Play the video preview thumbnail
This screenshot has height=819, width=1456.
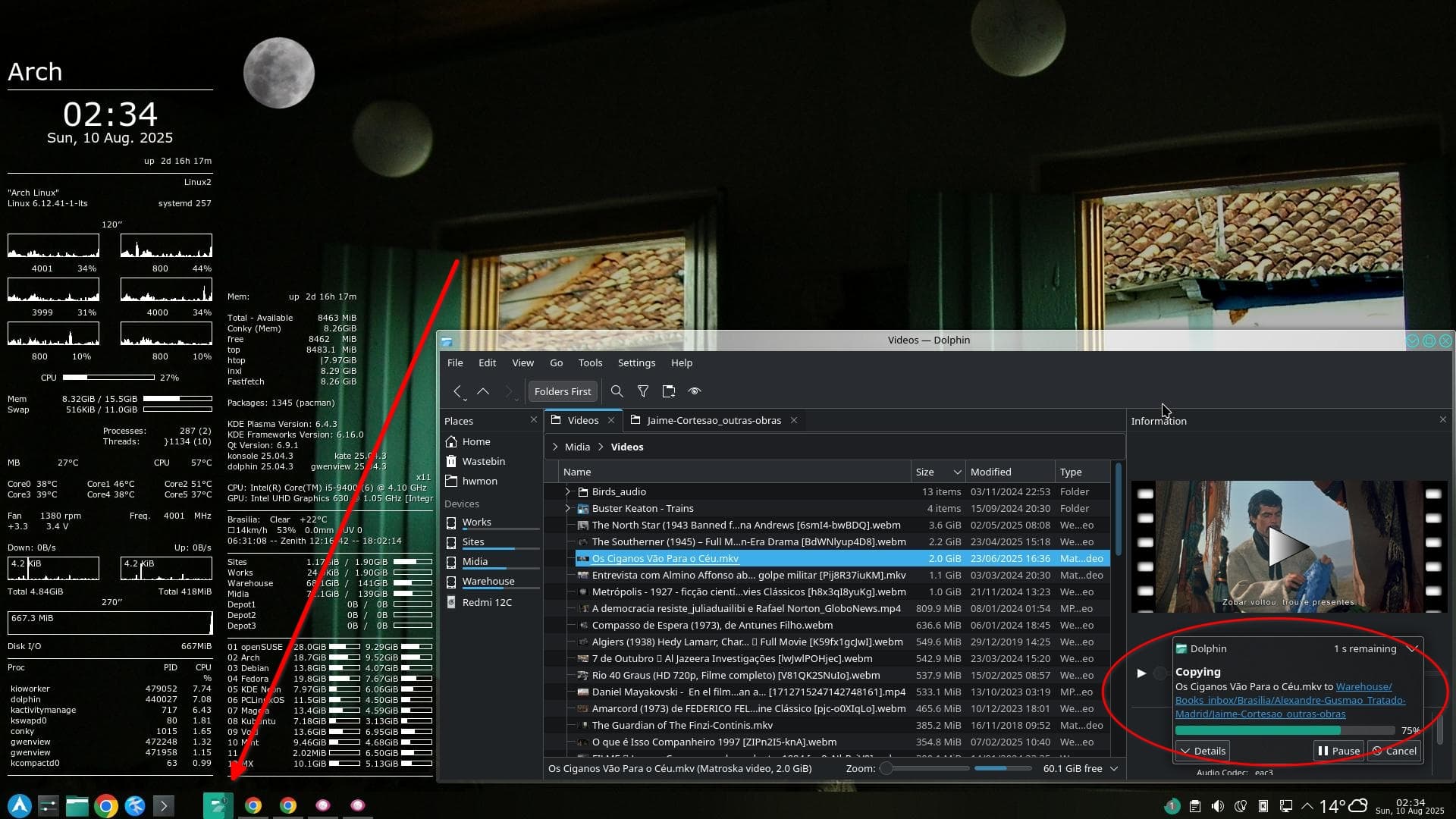1288,546
